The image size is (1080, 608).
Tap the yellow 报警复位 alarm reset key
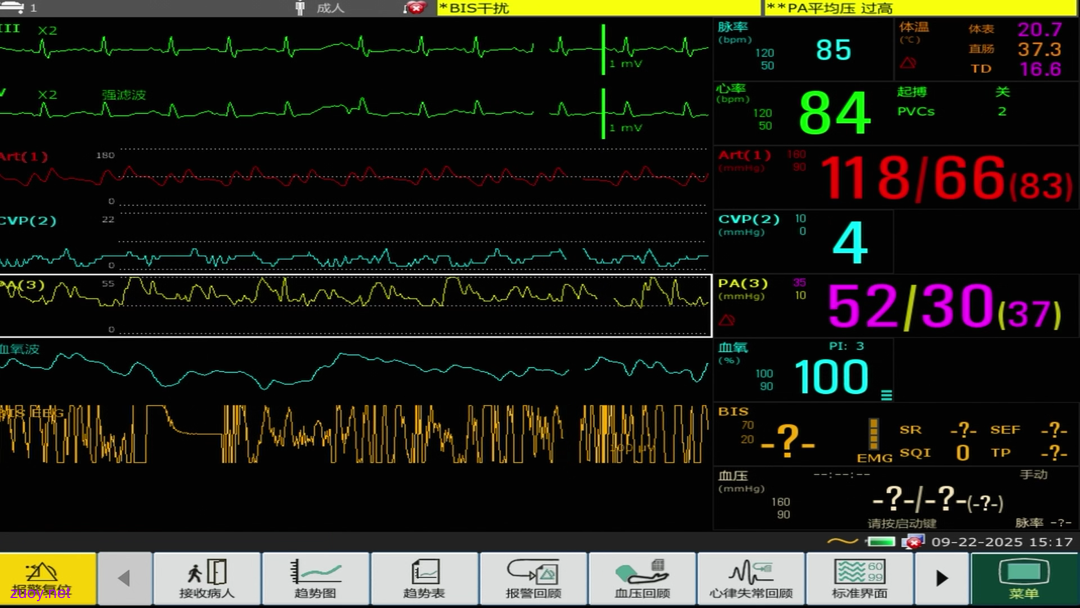click(48, 578)
